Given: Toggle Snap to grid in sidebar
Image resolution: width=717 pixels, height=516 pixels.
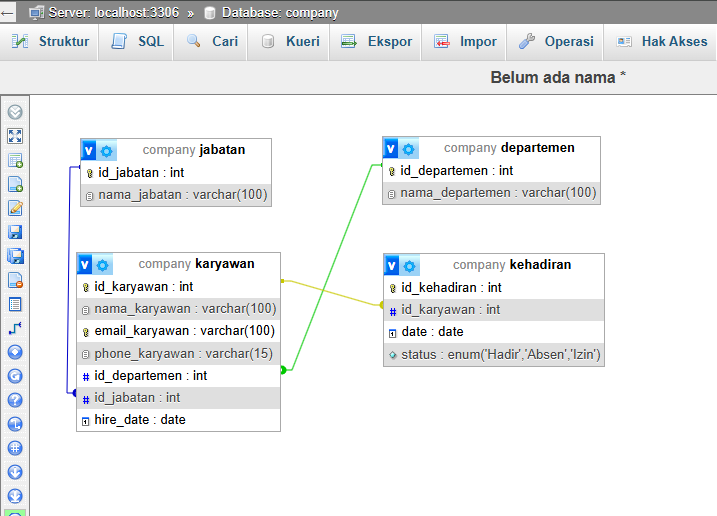Looking at the screenshot, I should 15,448.
